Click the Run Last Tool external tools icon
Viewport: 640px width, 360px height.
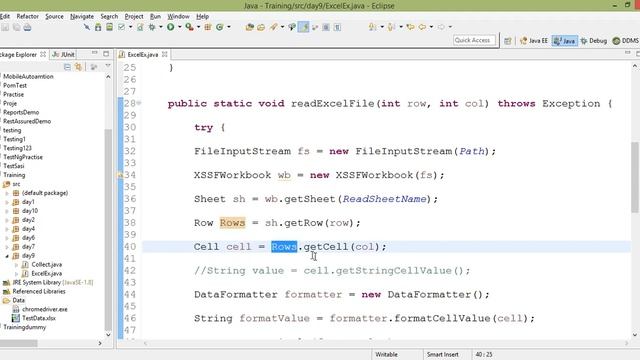[x=189, y=27]
